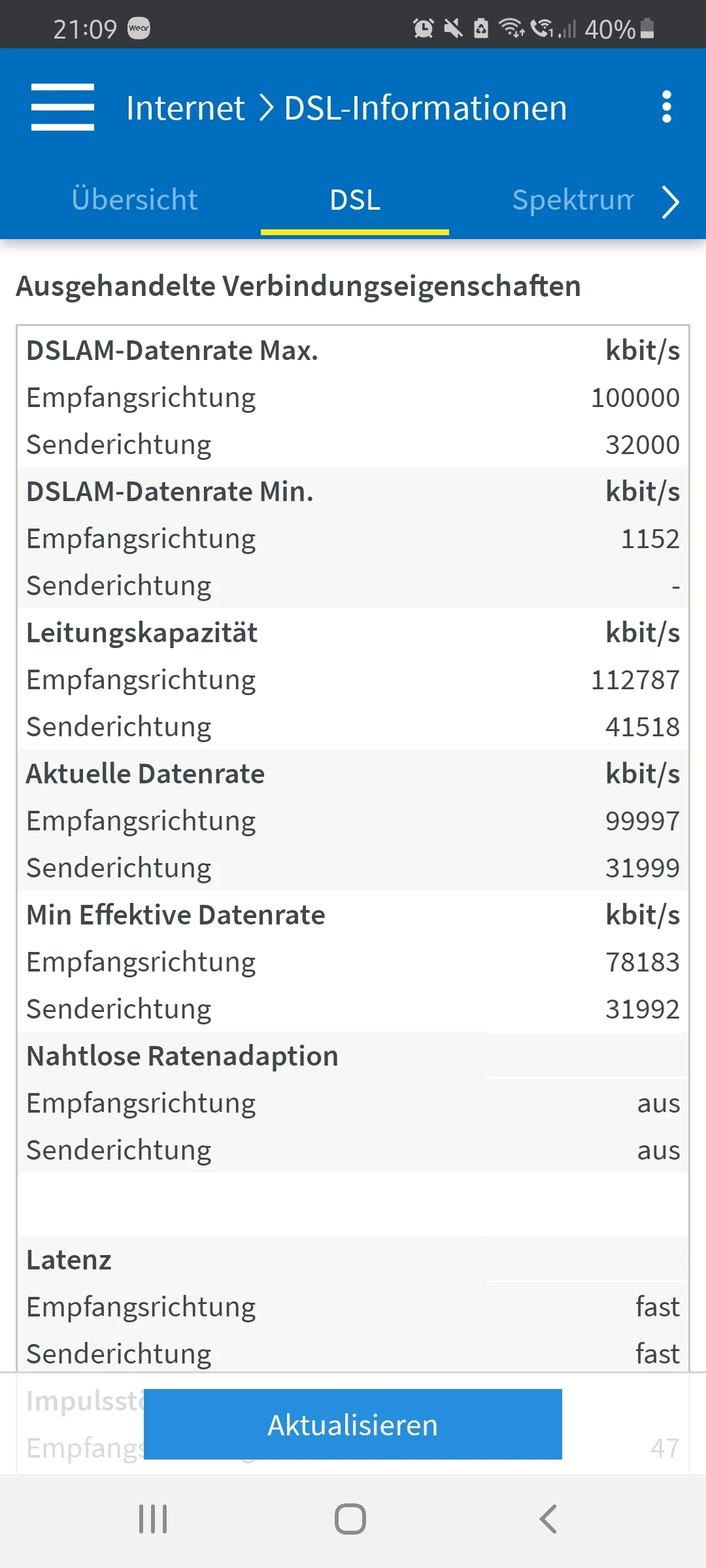Tap the Aktualisieren button

pos(353,1424)
